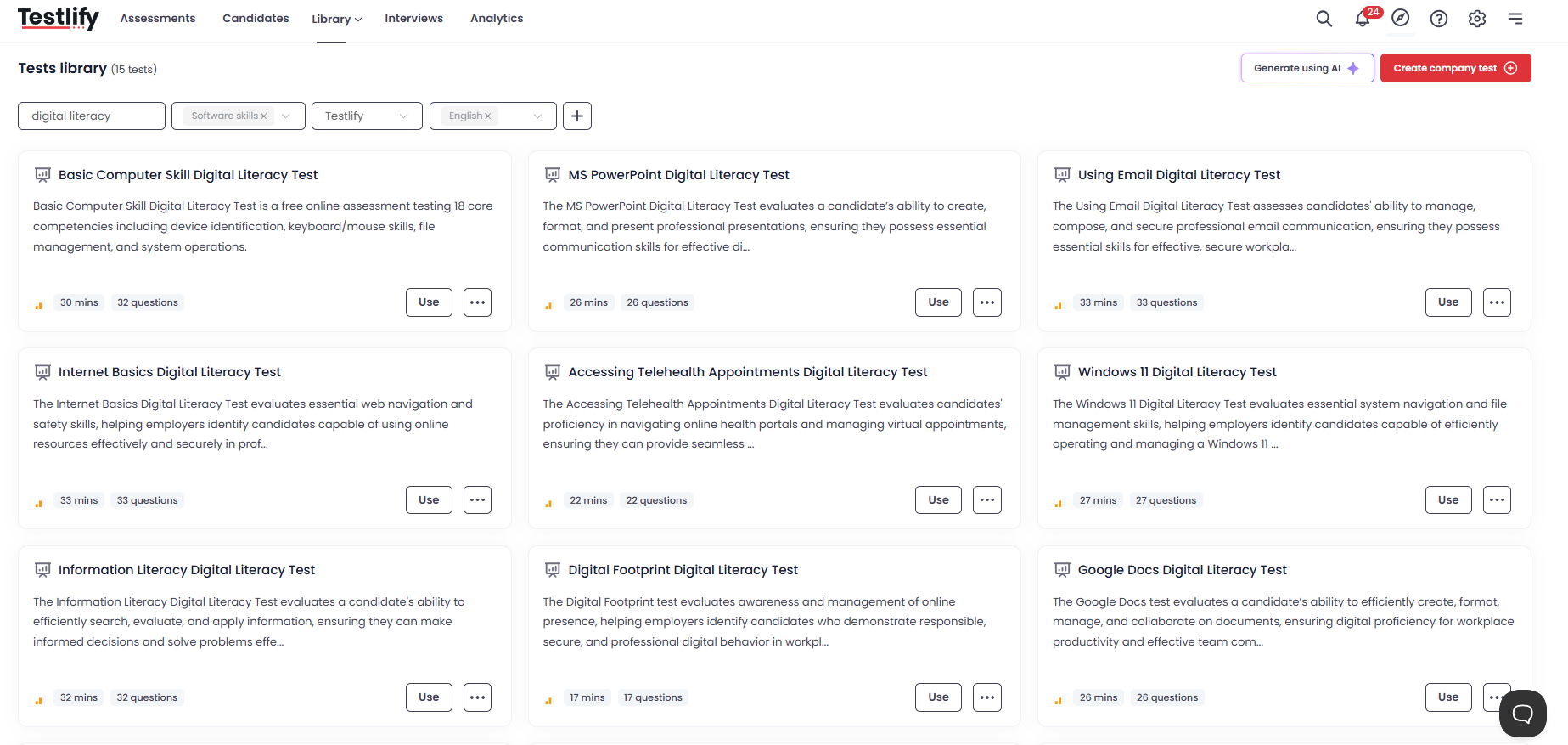Open more options for Accessing Telehealth test
1568x745 pixels.
[x=987, y=500]
